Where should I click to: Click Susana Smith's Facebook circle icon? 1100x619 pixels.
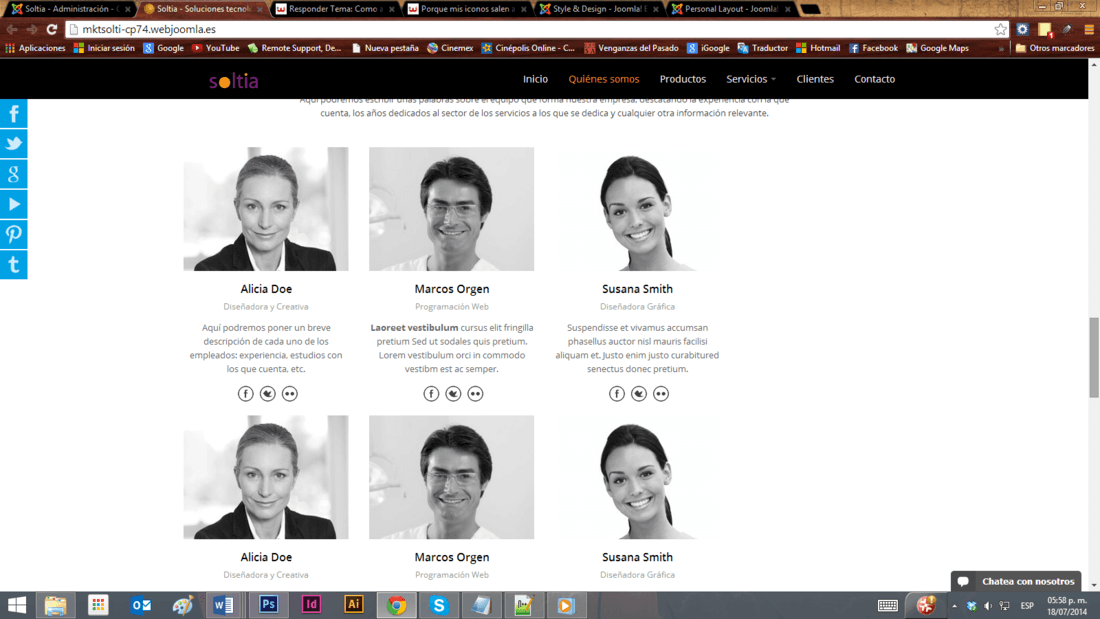pos(617,394)
